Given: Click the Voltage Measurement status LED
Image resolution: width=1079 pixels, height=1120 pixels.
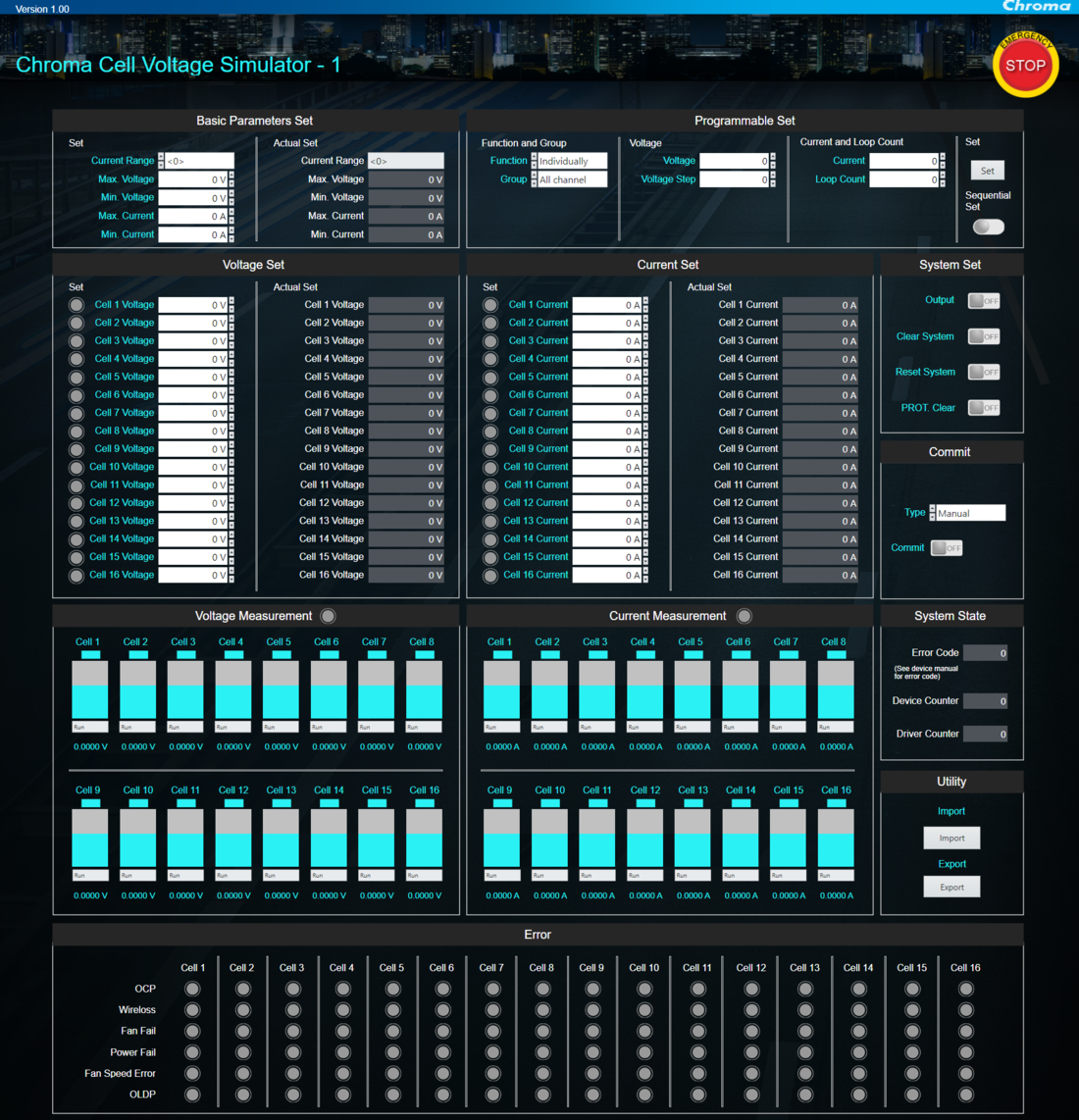Looking at the screenshot, I should [x=328, y=616].
